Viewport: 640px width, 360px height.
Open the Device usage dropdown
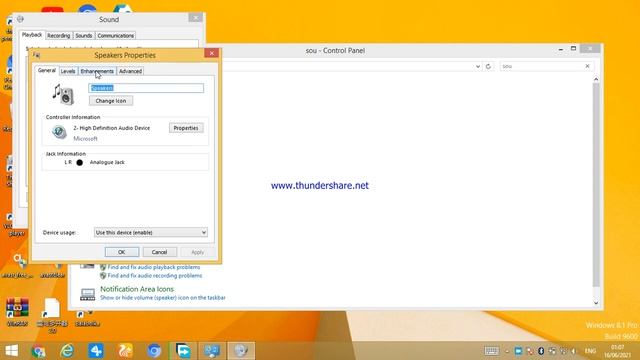point(151,232)
